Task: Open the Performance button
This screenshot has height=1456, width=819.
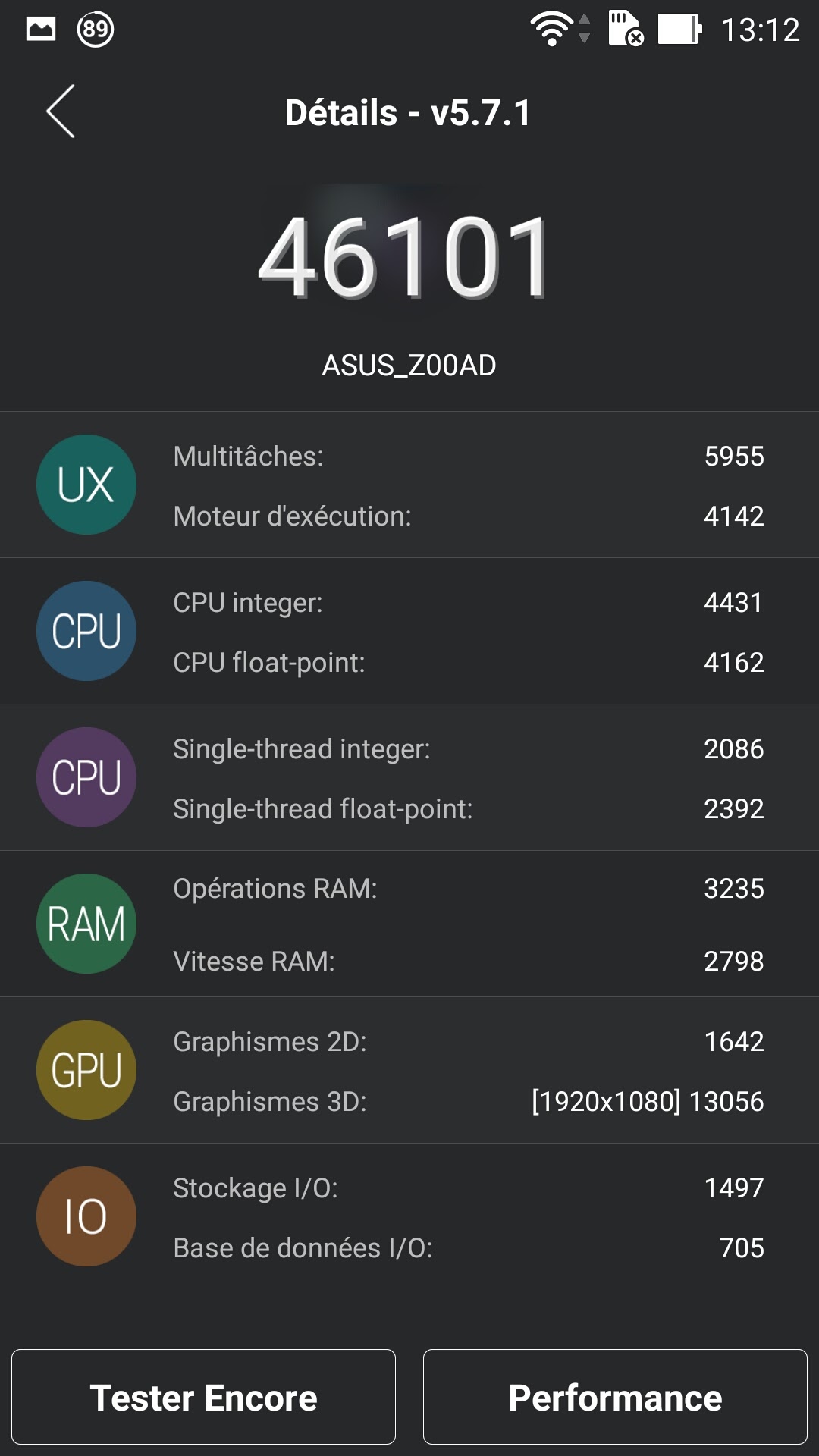Action: (615, 1397)
